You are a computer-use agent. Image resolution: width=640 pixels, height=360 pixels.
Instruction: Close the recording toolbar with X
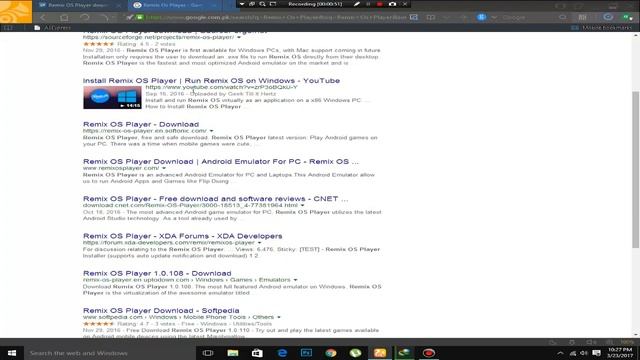pos(405,4)
